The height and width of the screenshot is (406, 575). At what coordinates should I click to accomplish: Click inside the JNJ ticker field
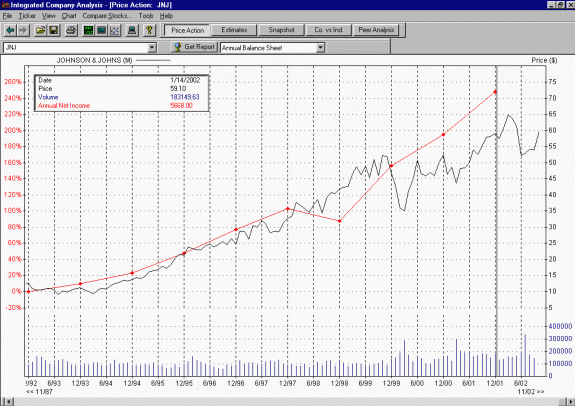click(76, 48)
